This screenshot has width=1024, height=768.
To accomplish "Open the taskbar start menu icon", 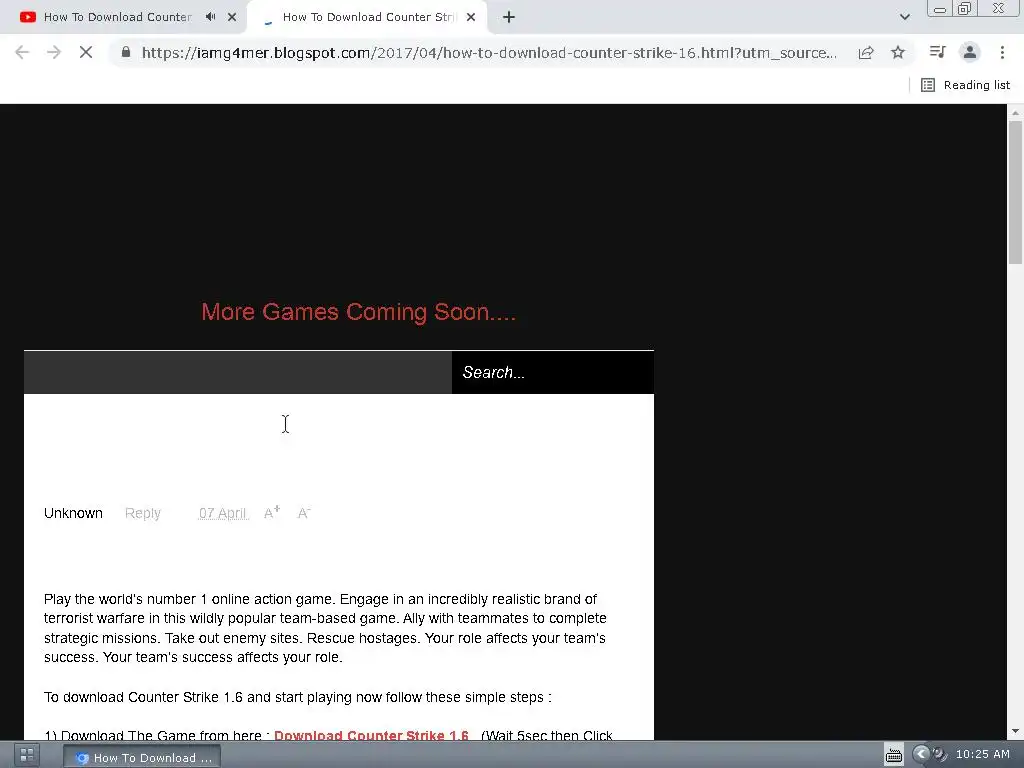I will (x=27, y=756).
